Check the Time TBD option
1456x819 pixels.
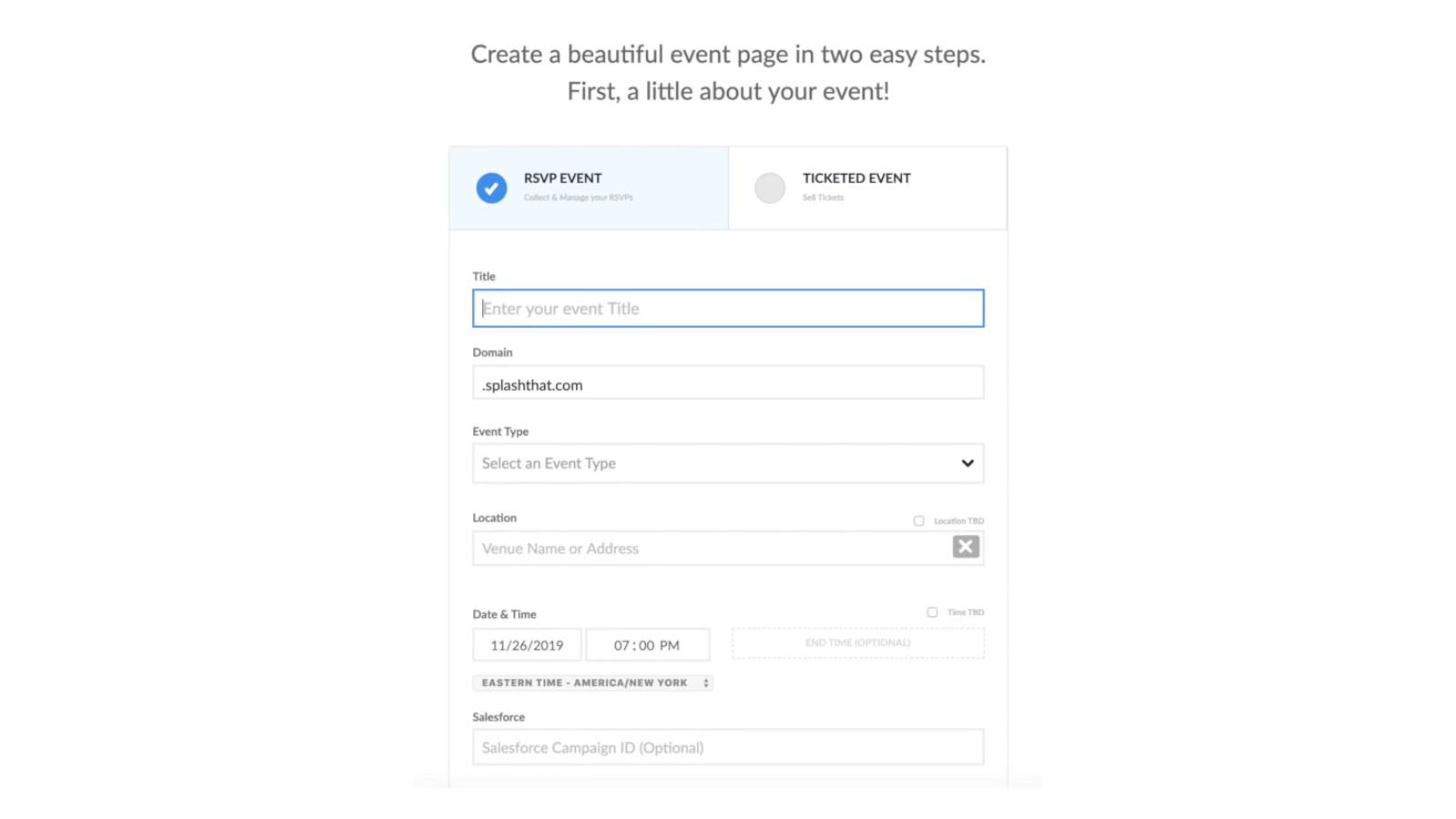pyautogui.click(x=931, y=612)
